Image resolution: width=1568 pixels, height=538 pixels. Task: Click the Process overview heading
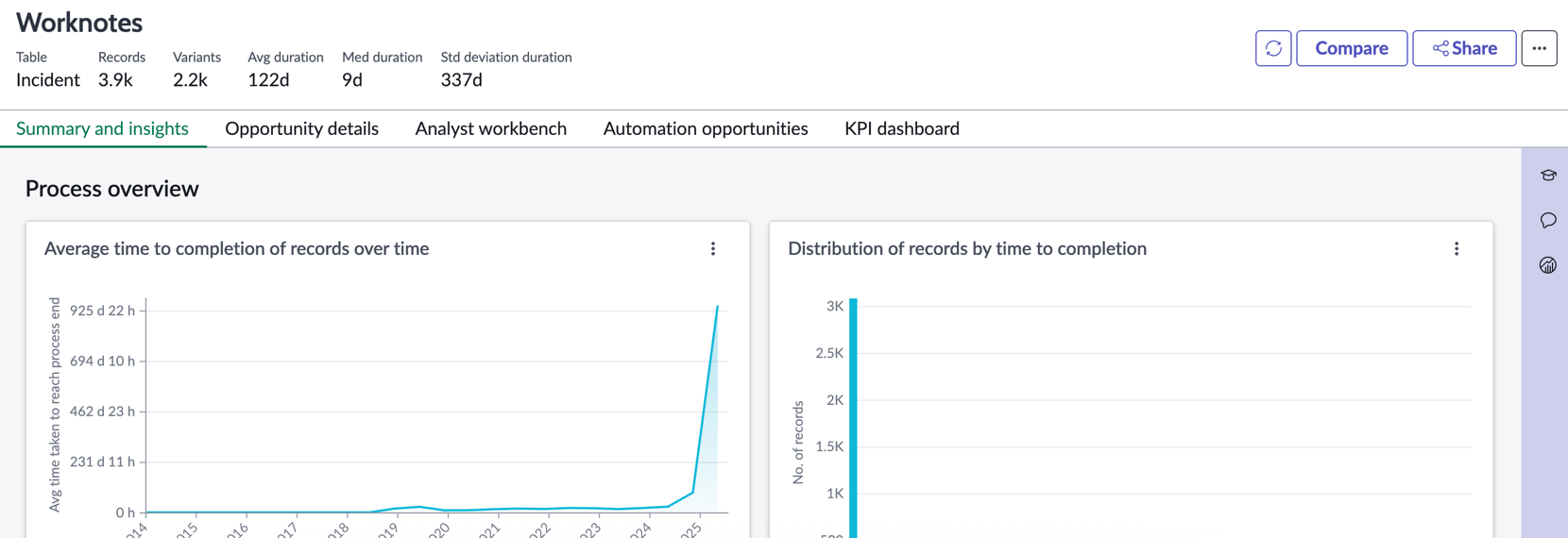(112, 189)
